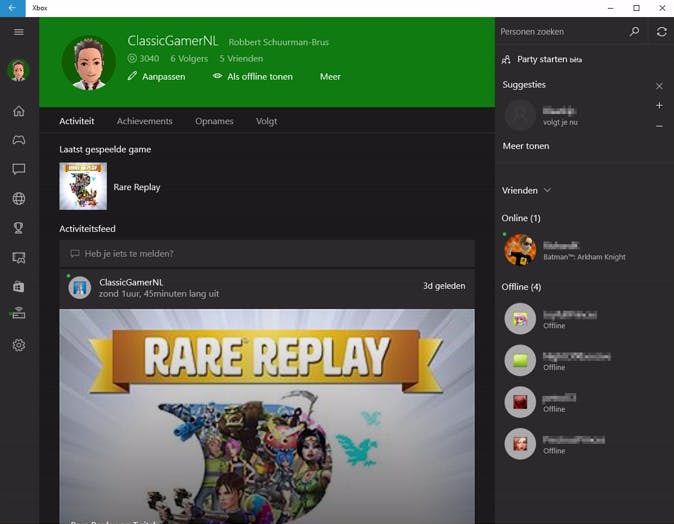Image resolution: width=674 pixels, height=524 pixels.
Task: Click the back arrow in the title bar
Action: click(x=12, y=8)
